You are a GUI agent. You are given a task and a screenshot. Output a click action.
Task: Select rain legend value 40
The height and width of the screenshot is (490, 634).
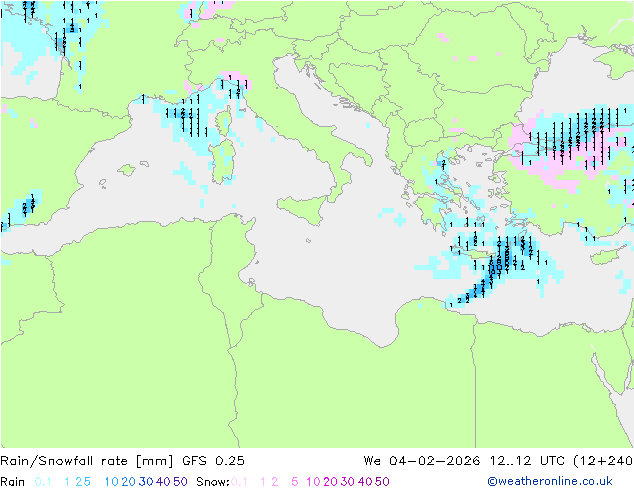163,482
